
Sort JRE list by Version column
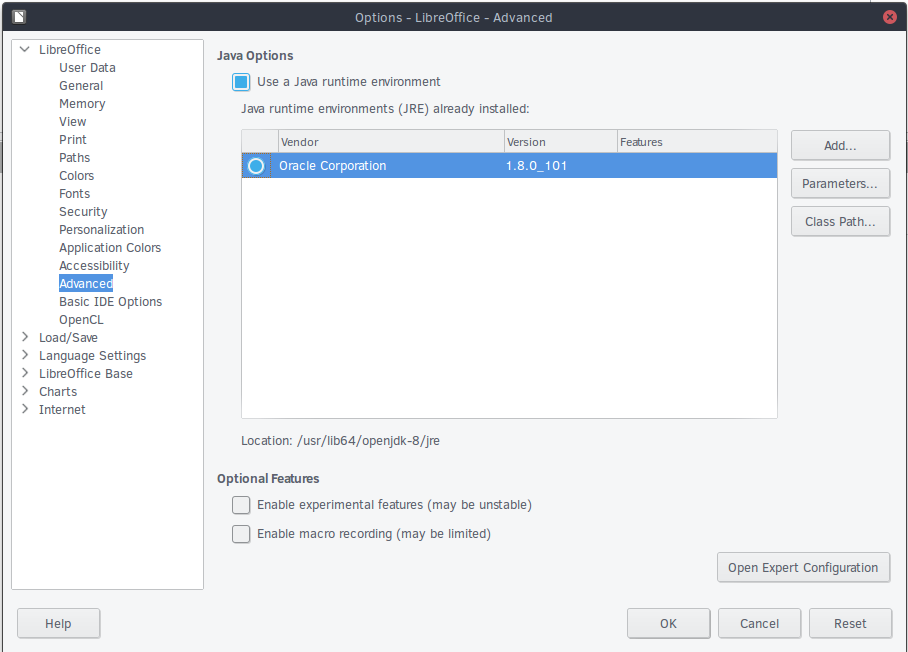[x=561, y=142]
